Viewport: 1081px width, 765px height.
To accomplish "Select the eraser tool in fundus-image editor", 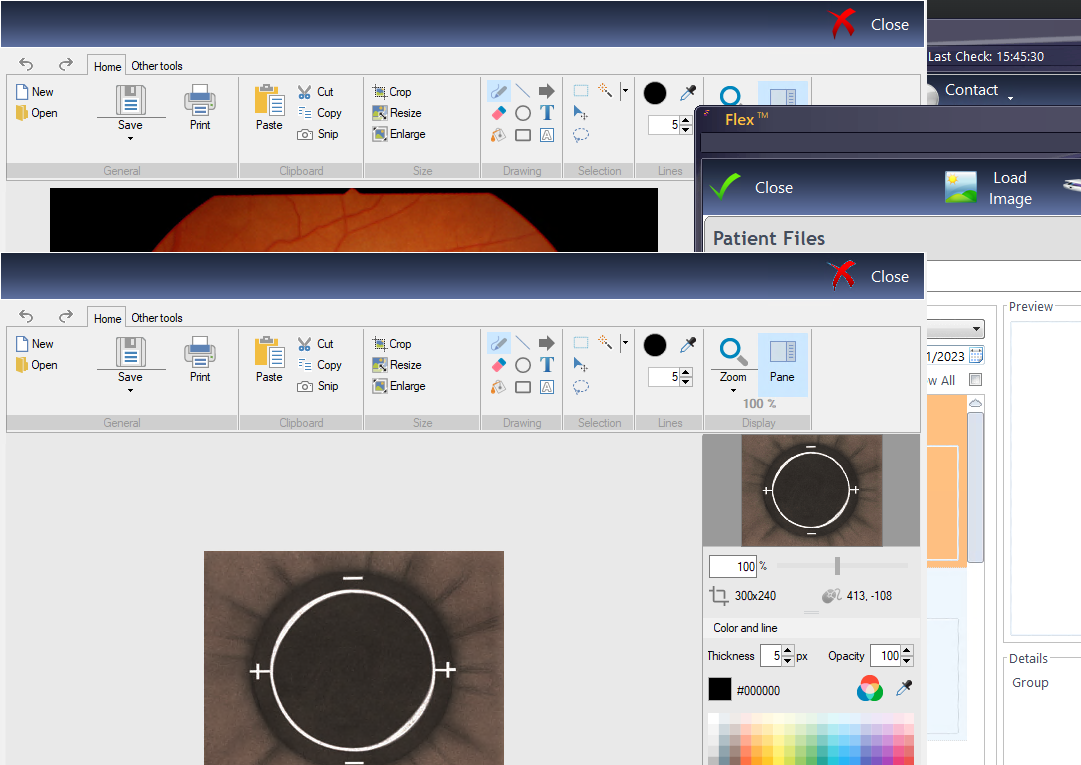I will pyautogui.click(x=498, y=112).
